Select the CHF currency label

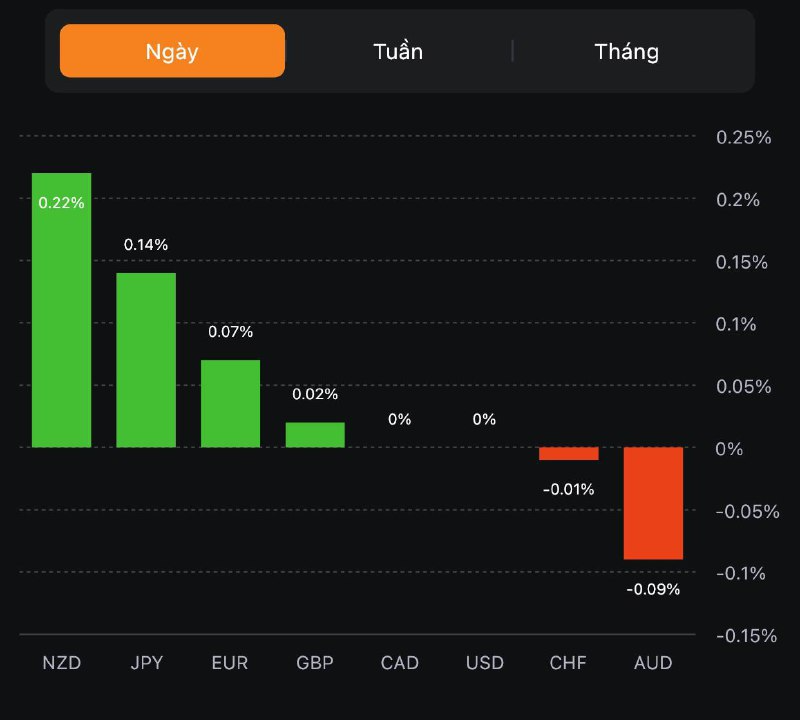pos(568,663)
